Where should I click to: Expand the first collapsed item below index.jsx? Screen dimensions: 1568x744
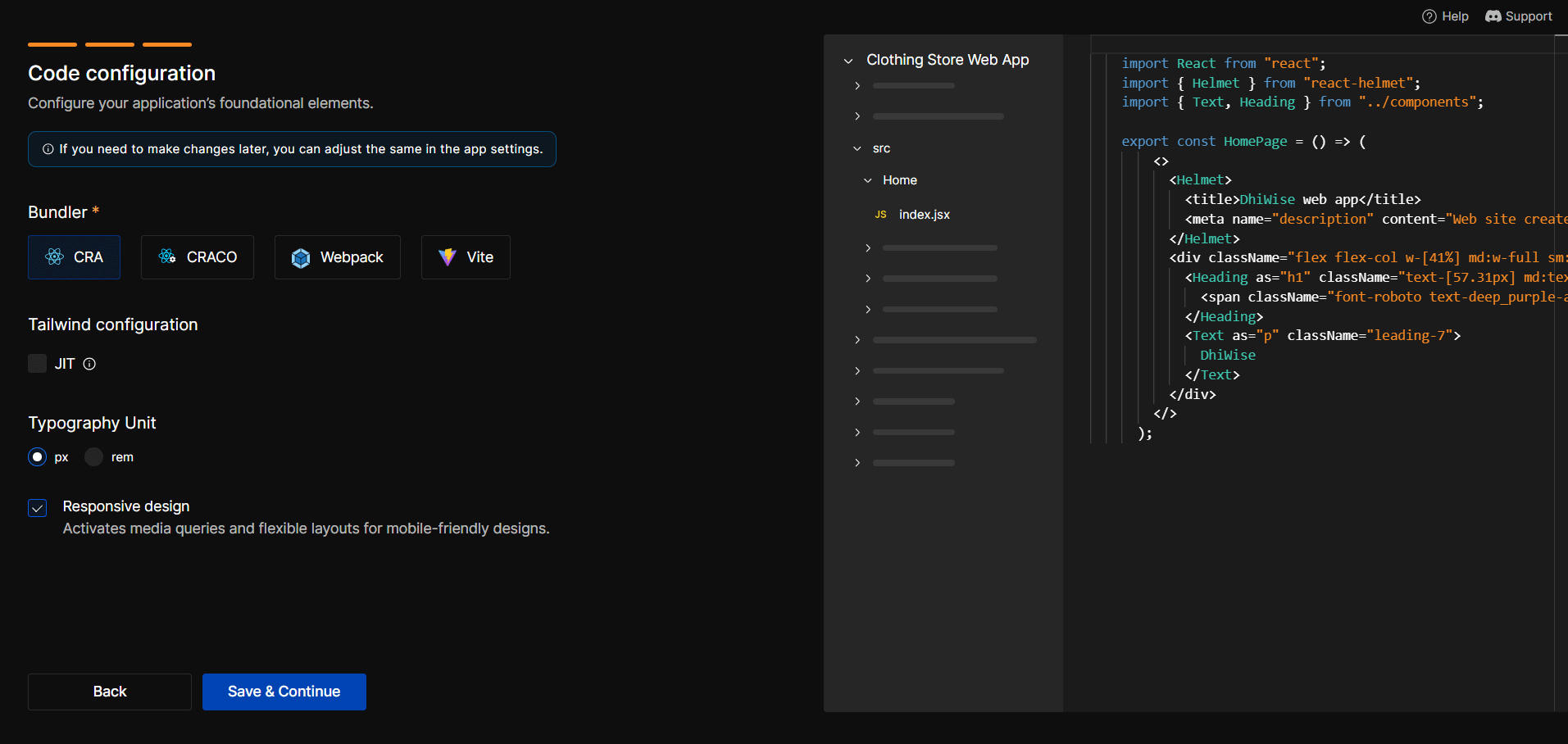(x=868, y=247)
